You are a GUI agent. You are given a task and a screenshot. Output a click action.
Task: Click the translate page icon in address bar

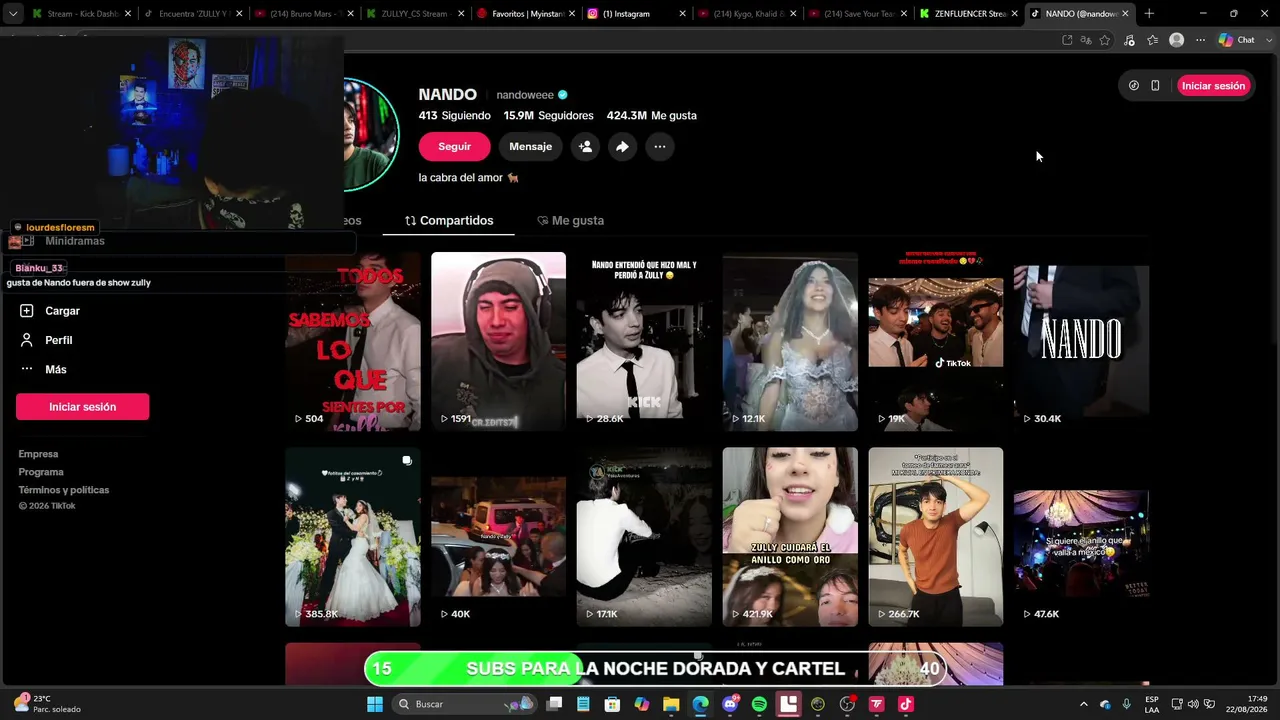pyautogui.click(x=1086, y=40)
